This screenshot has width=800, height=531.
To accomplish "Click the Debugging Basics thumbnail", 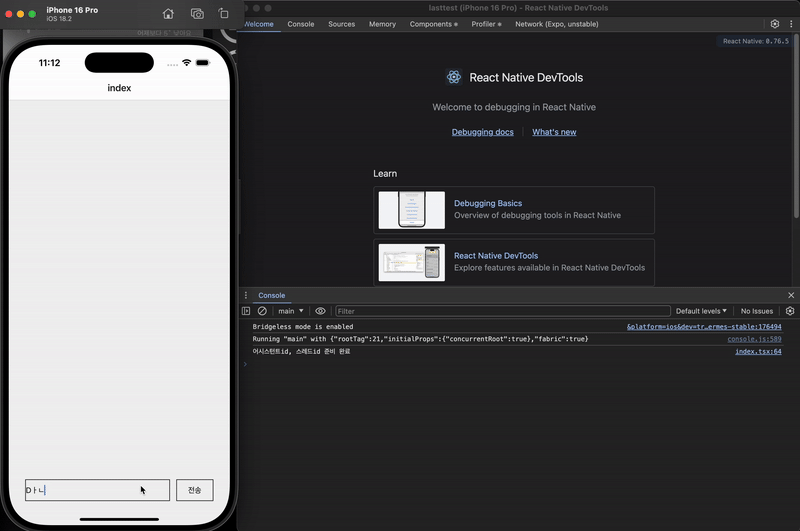I will (412, 210).
